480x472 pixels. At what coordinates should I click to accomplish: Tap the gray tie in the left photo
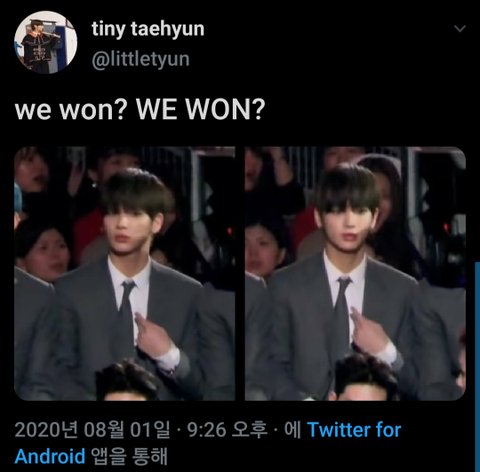[126, 313]
